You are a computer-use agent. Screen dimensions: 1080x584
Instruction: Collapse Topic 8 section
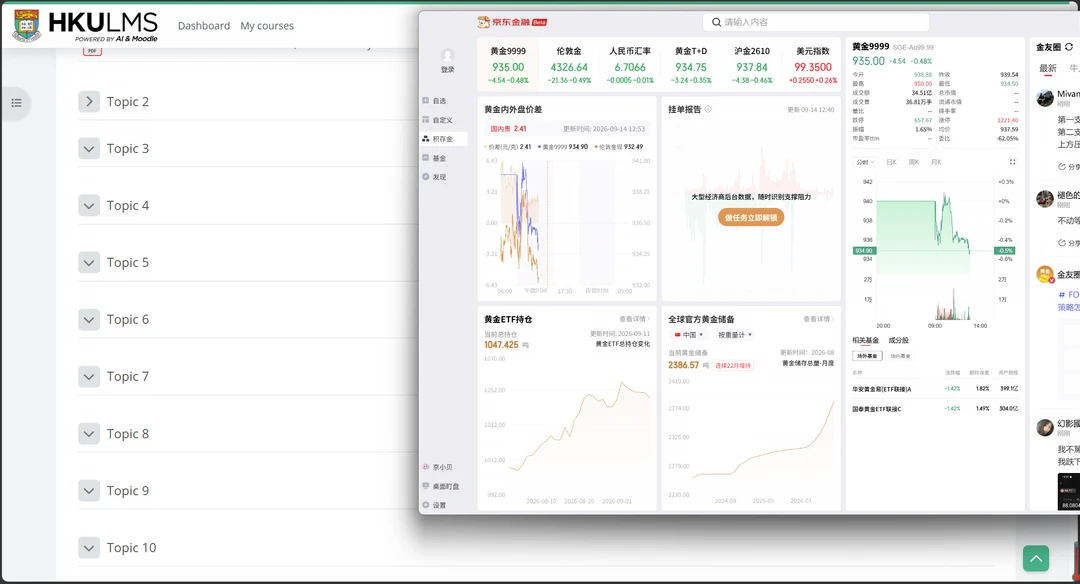tap(89, 434)
